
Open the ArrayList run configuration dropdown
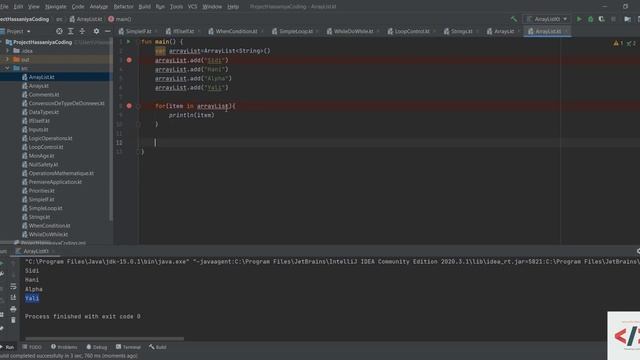[547, 19]
